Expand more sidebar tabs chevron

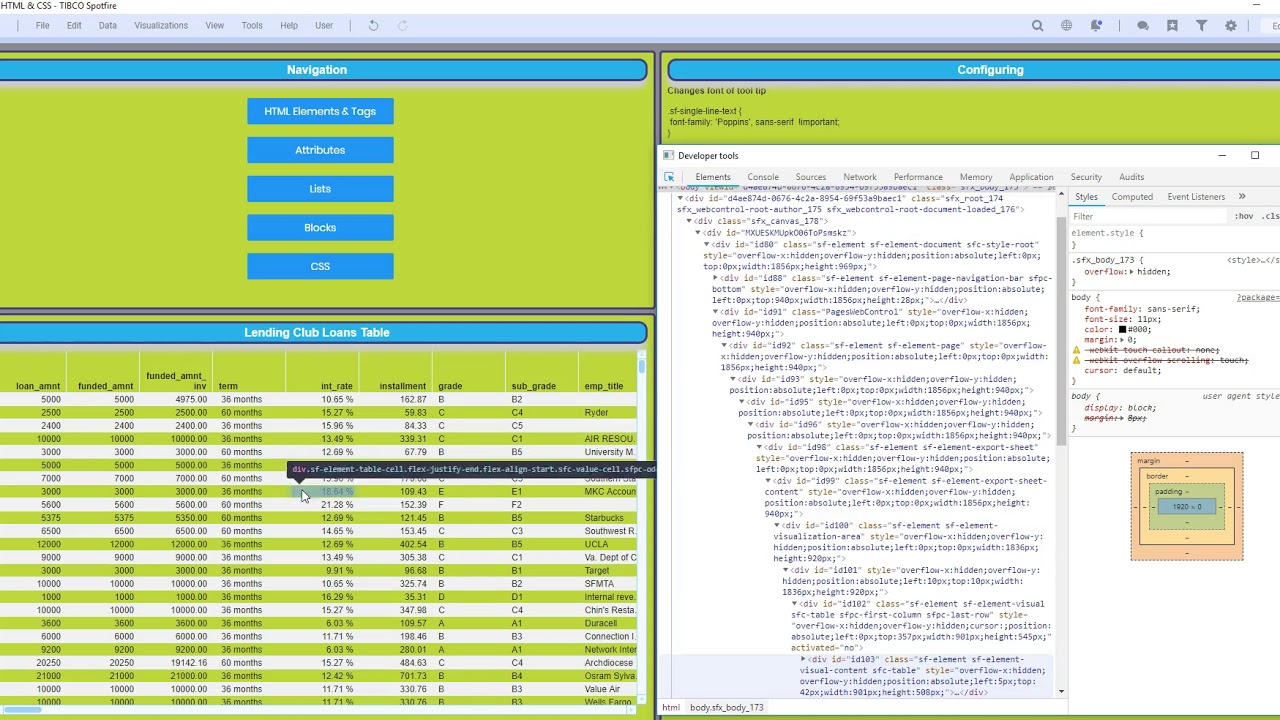1242,197
